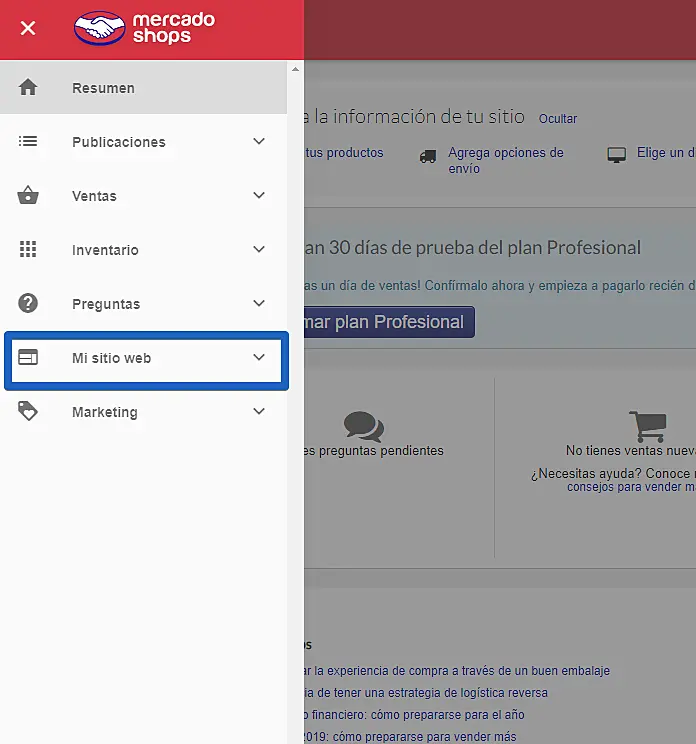Expand the Inventario submenu chevron
Viewport: 696px width, 744px height.
pyautogui.click(x=259, y=250)
